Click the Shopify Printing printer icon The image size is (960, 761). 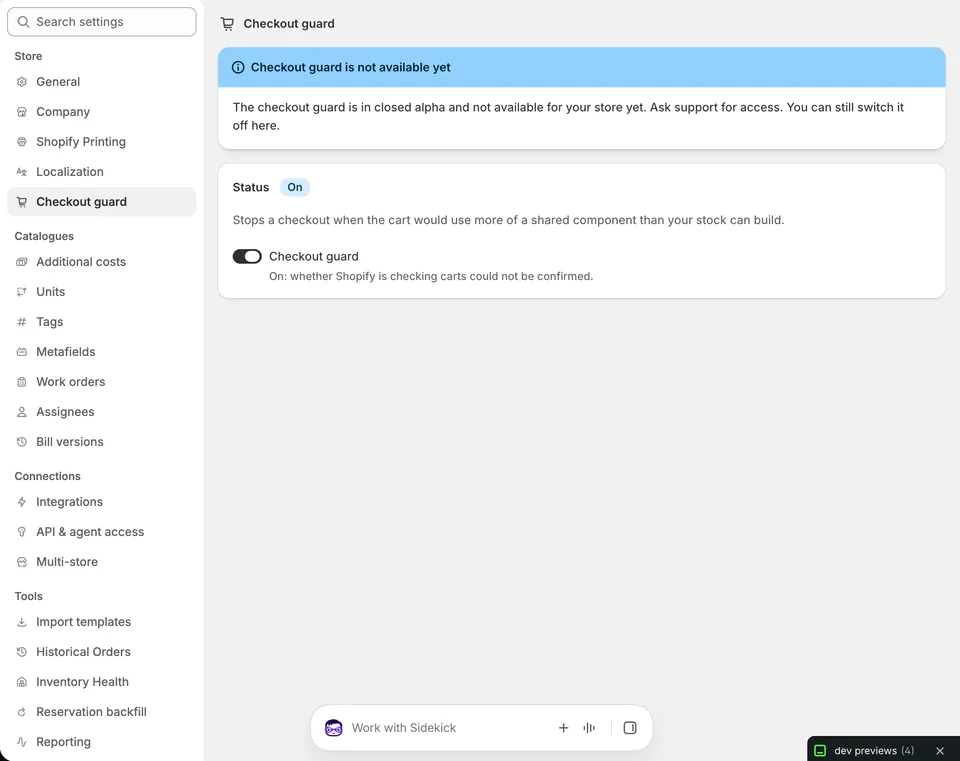pos(22,141)
